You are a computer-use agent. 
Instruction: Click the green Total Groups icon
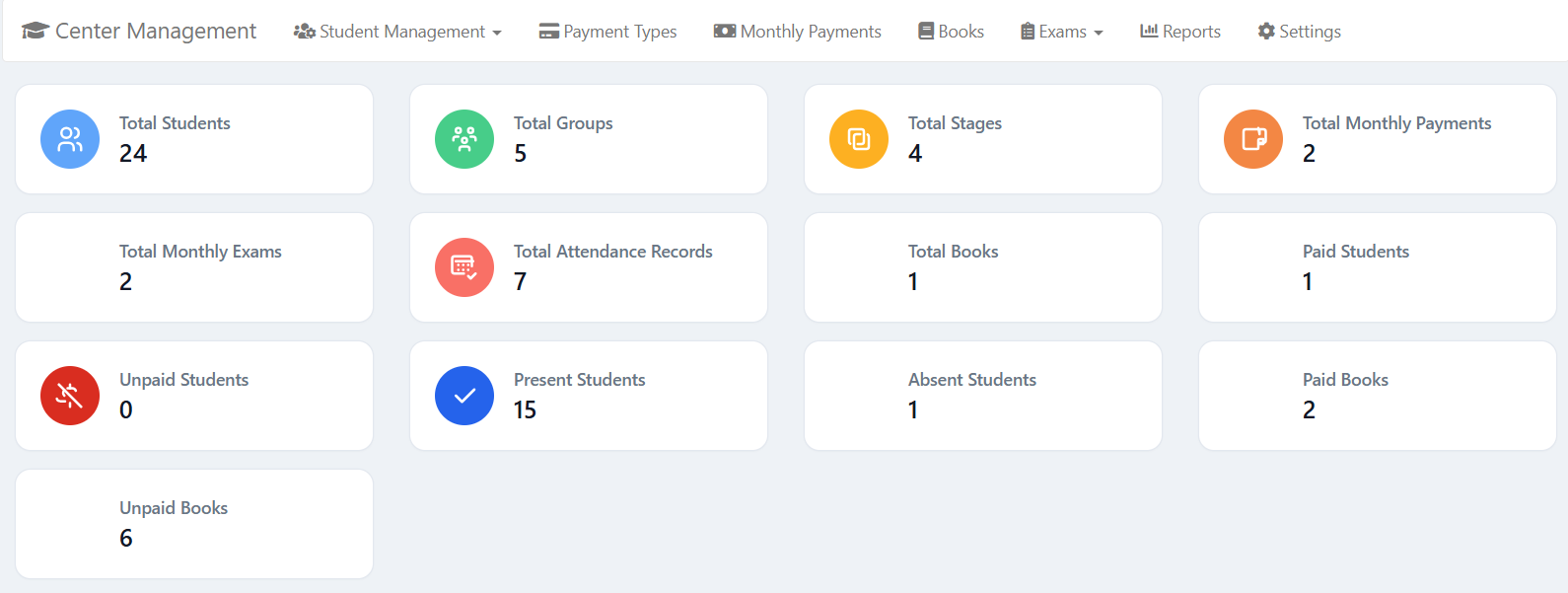click(x=464, y=139)
